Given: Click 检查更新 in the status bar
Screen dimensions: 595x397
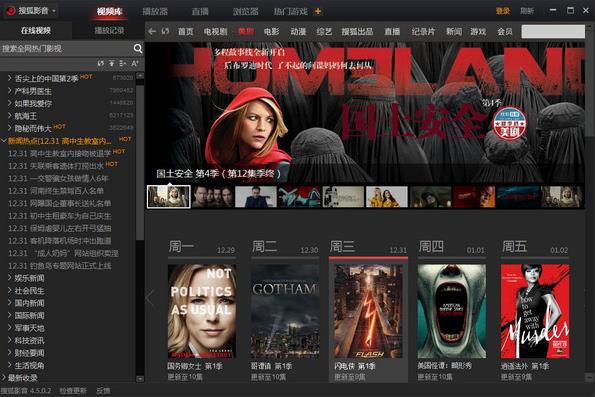Looking at the screenshot, I should [x=73, y=391].
